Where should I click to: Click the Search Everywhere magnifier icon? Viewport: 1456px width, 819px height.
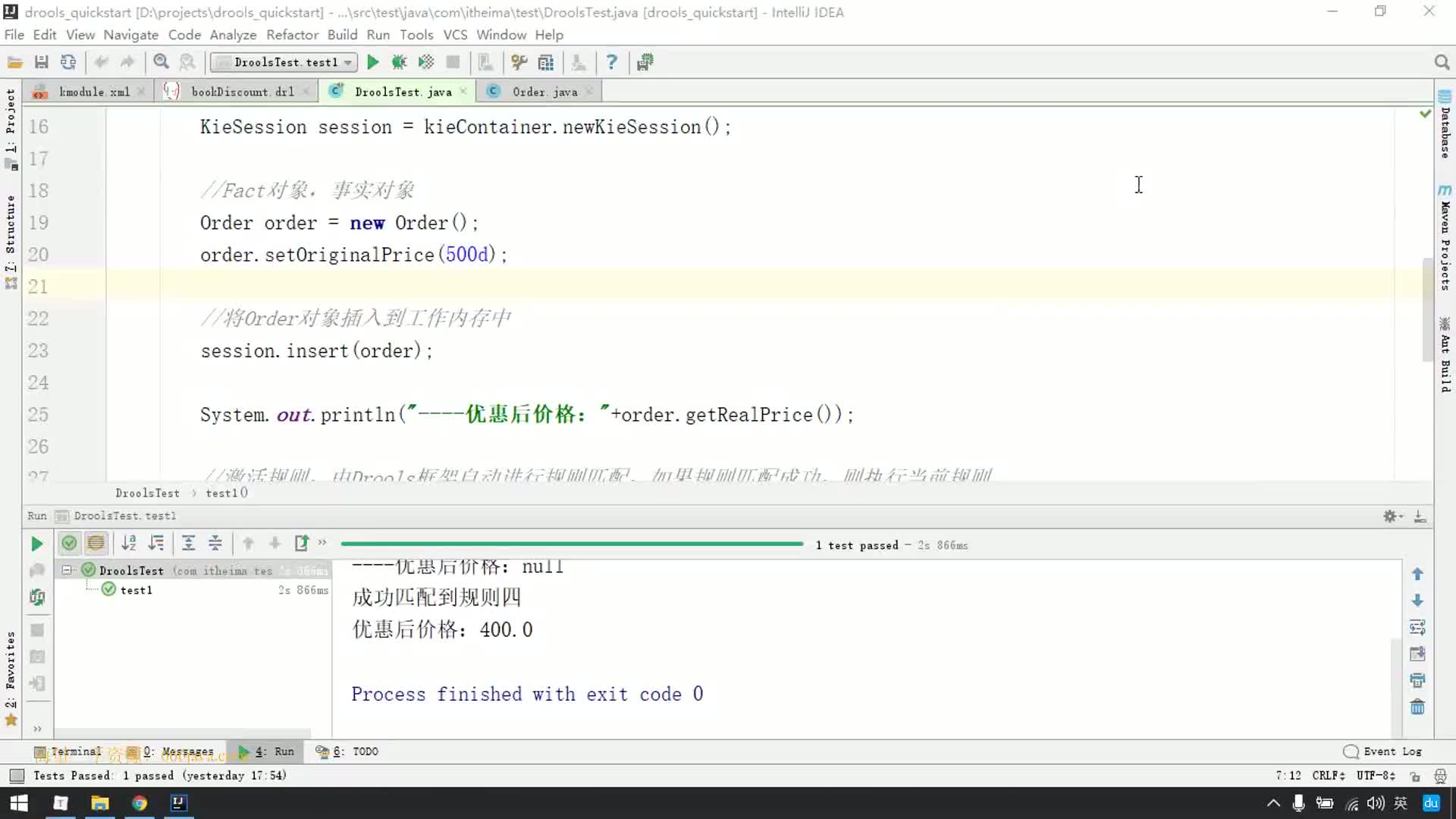1442,62
